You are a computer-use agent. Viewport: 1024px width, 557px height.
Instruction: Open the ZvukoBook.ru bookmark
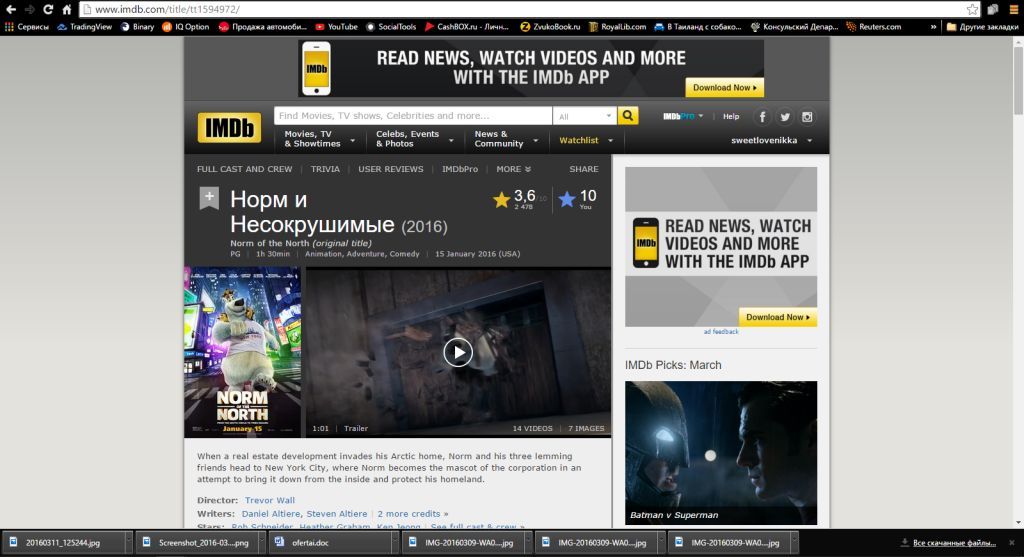click(x=550, y=27)
